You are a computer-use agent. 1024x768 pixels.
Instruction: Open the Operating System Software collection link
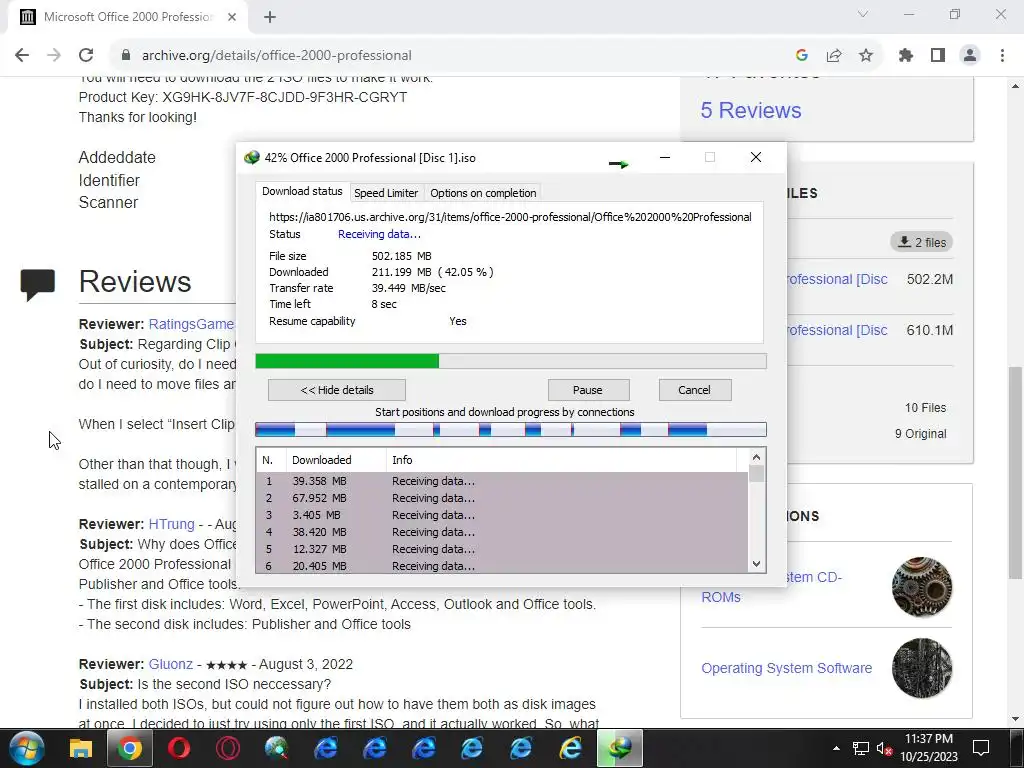coord(786,668)
